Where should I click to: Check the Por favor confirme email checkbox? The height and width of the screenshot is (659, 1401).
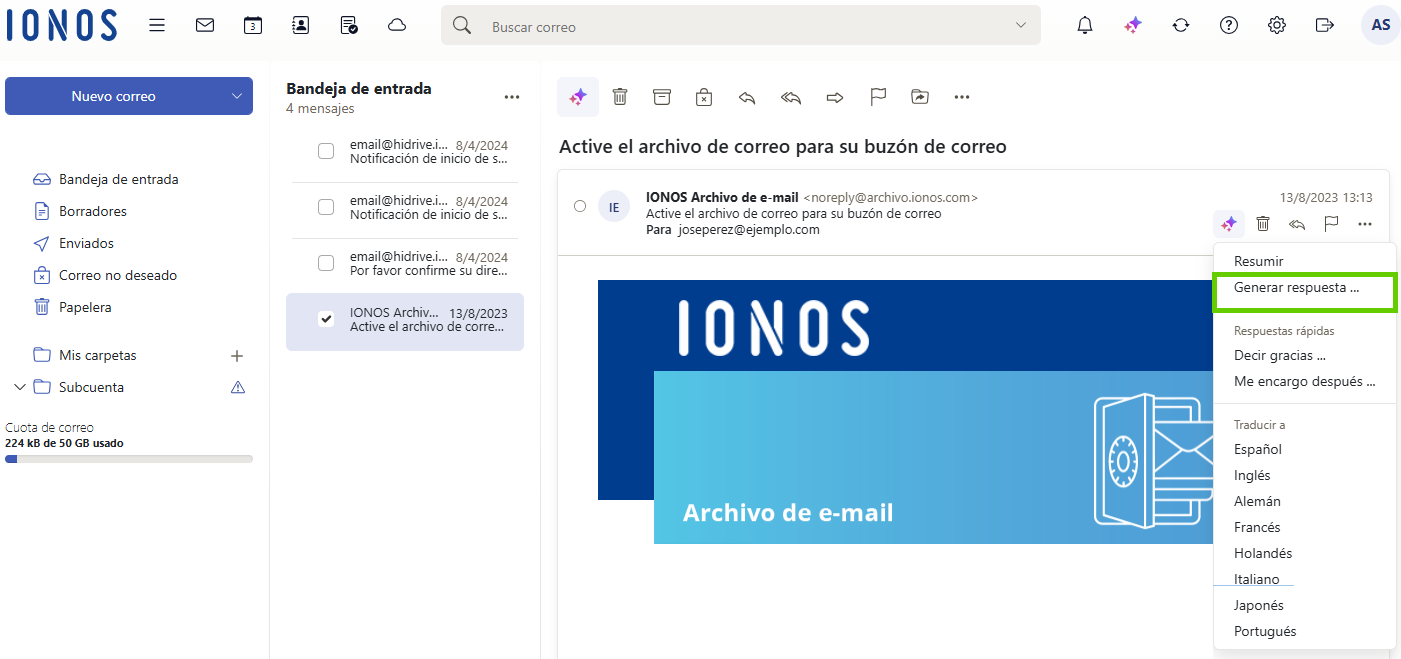tap(326, 263)
